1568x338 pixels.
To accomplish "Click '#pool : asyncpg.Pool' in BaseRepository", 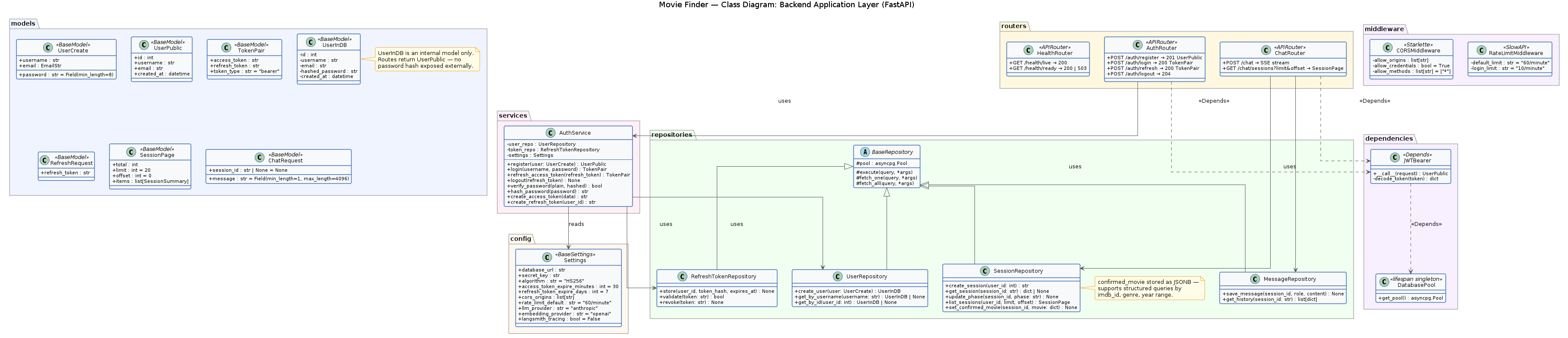I will tap(881, 164).
